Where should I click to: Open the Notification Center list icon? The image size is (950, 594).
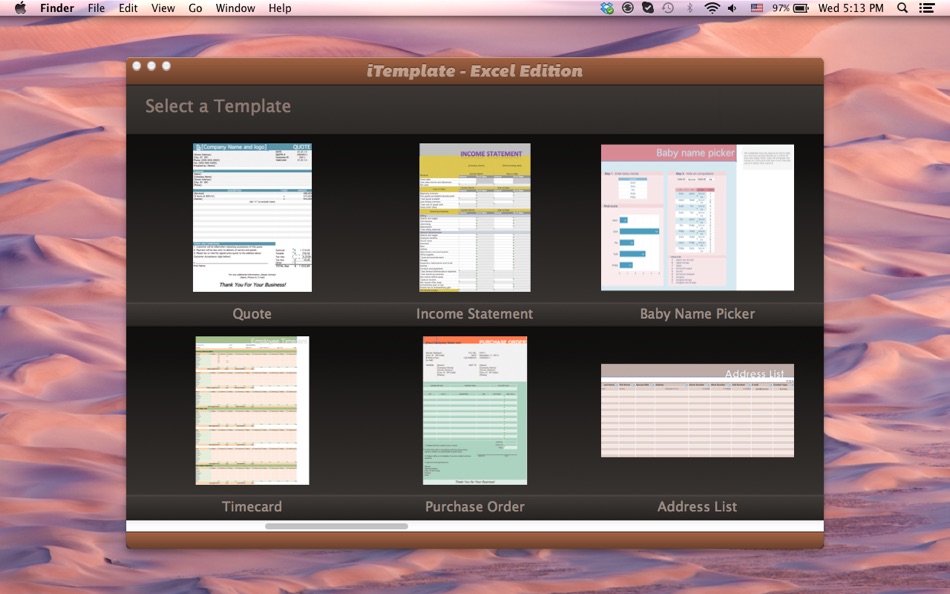(926, 8)
